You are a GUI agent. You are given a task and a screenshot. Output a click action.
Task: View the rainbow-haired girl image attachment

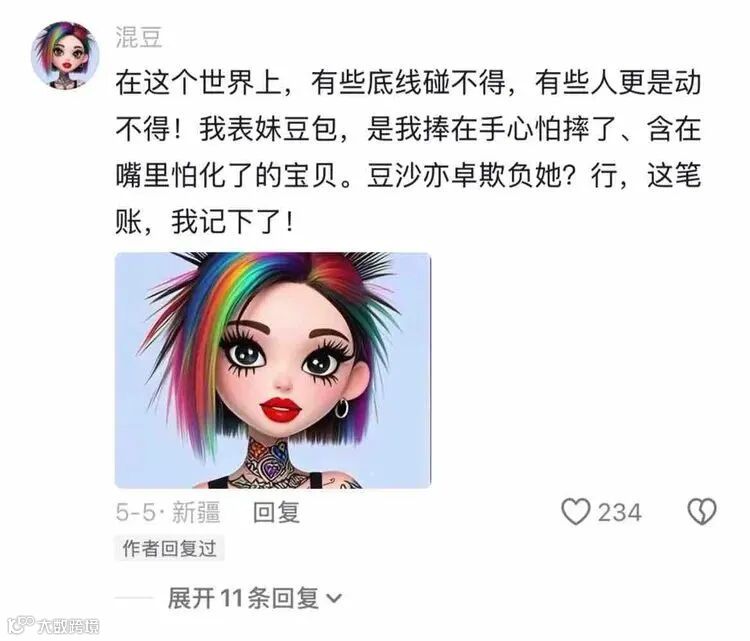pos(273,370)
